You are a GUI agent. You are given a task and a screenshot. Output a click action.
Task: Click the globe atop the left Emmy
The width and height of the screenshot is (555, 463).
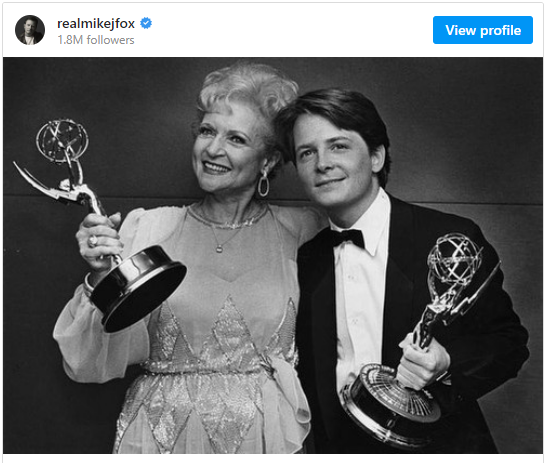[x=62, y=141]
